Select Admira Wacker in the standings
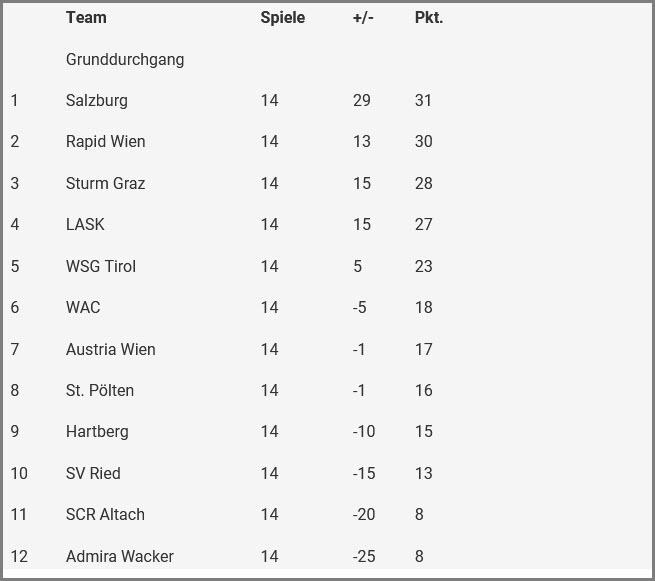This screenshot has width=655, height=581. pos(119,556)
